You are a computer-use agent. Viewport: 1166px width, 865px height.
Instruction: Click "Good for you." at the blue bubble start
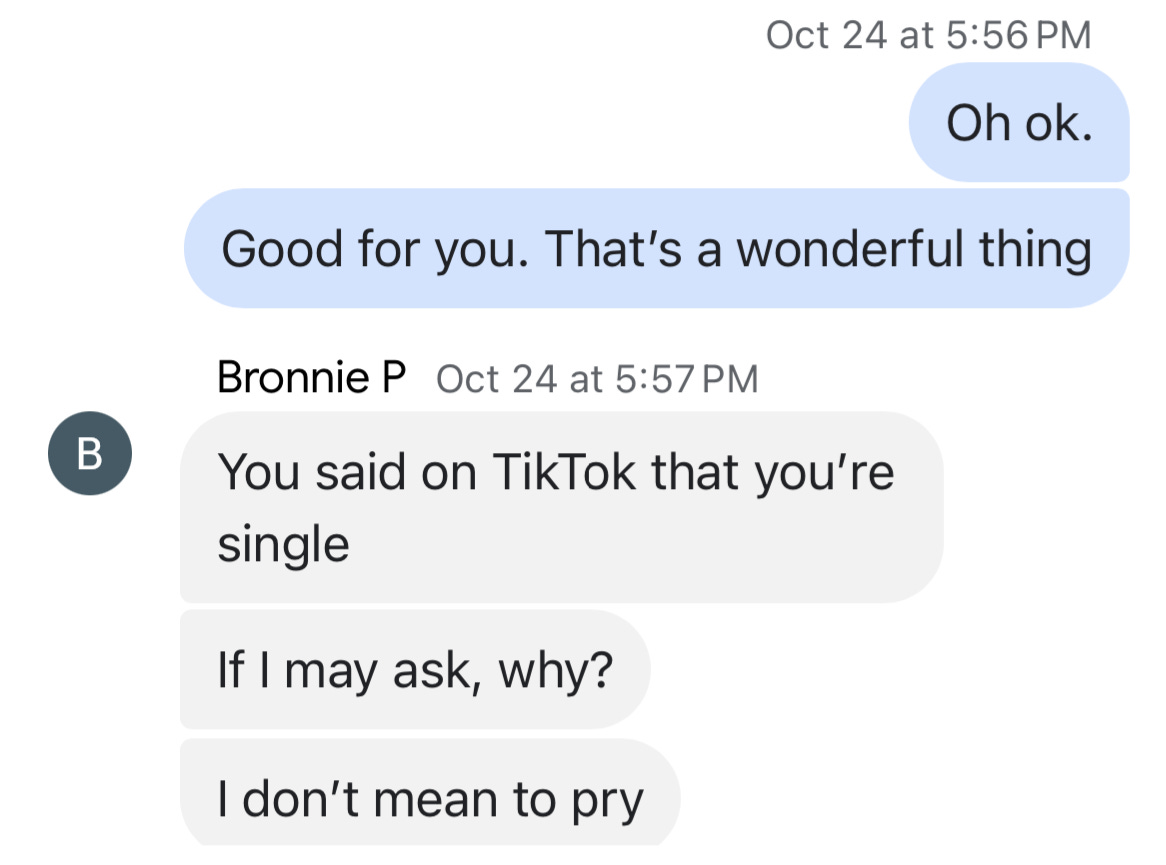click(x=376, y=250)
